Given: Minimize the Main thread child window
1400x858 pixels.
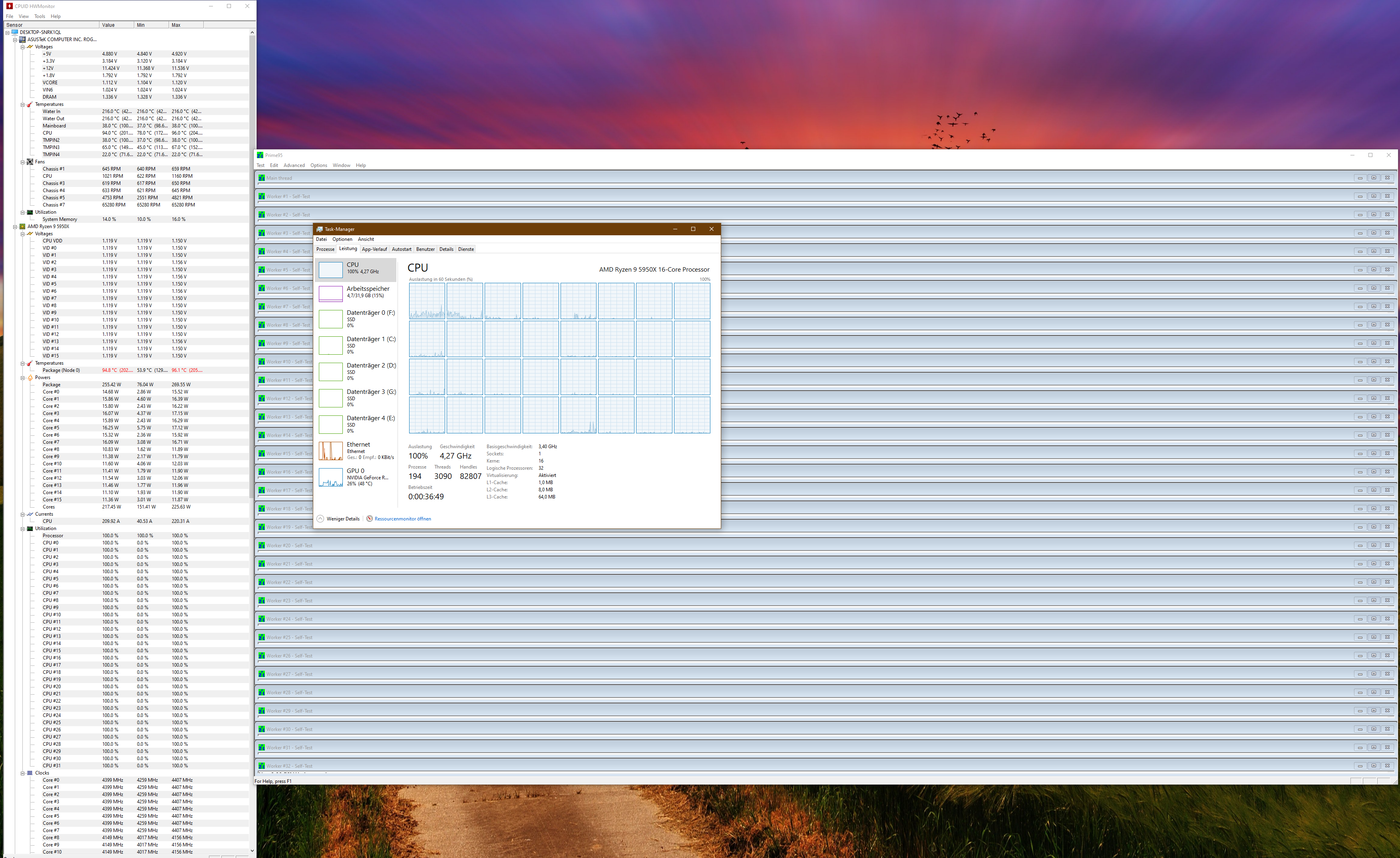Looking at the screenshot, I should click(1360, 178).
